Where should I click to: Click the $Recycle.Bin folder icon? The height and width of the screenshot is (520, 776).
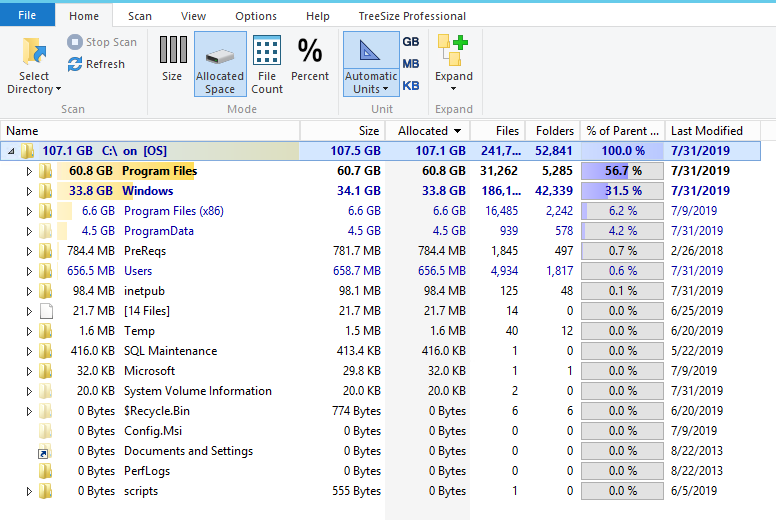[46, 411]
